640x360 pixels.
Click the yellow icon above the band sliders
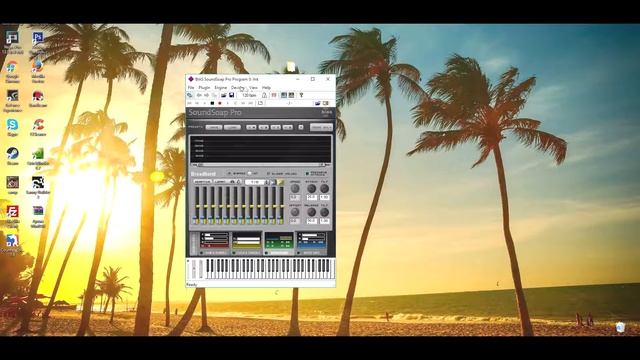point(280,182)
